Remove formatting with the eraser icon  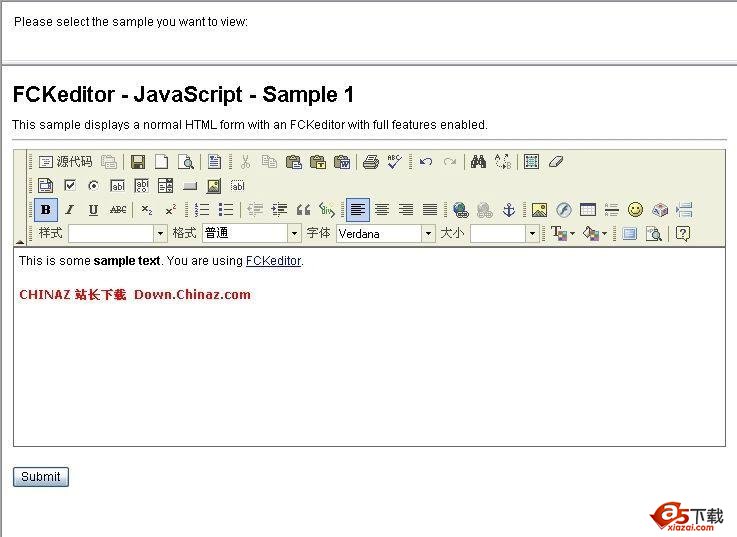(x=556, y=162)
